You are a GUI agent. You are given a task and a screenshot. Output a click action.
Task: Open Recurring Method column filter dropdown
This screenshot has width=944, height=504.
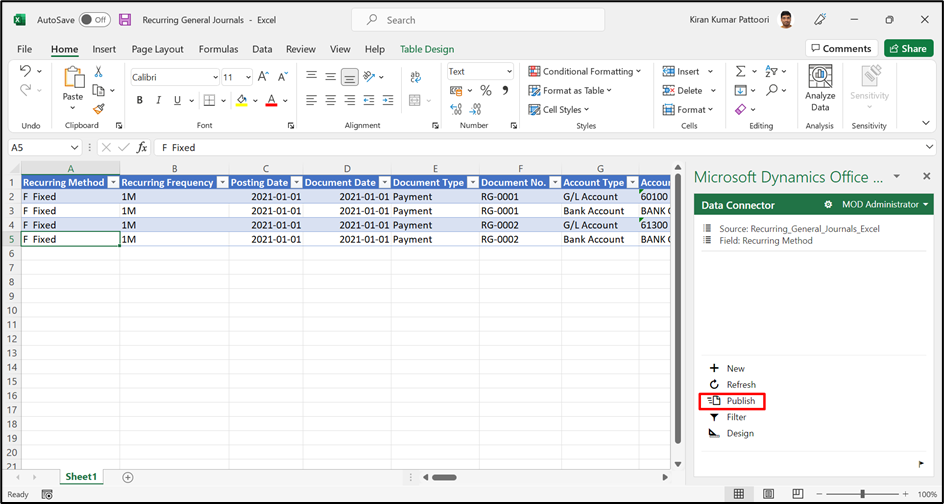point(113,182)
